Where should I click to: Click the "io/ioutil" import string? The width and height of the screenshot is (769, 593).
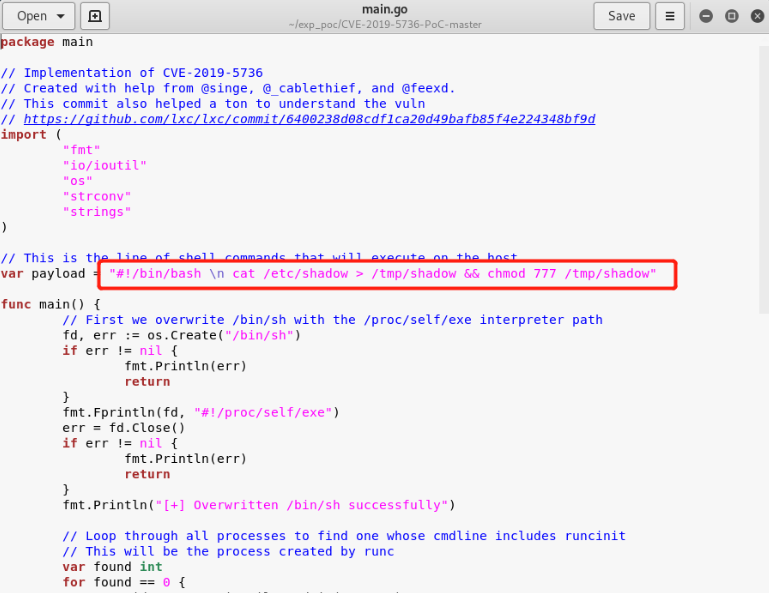pos(104,166)
